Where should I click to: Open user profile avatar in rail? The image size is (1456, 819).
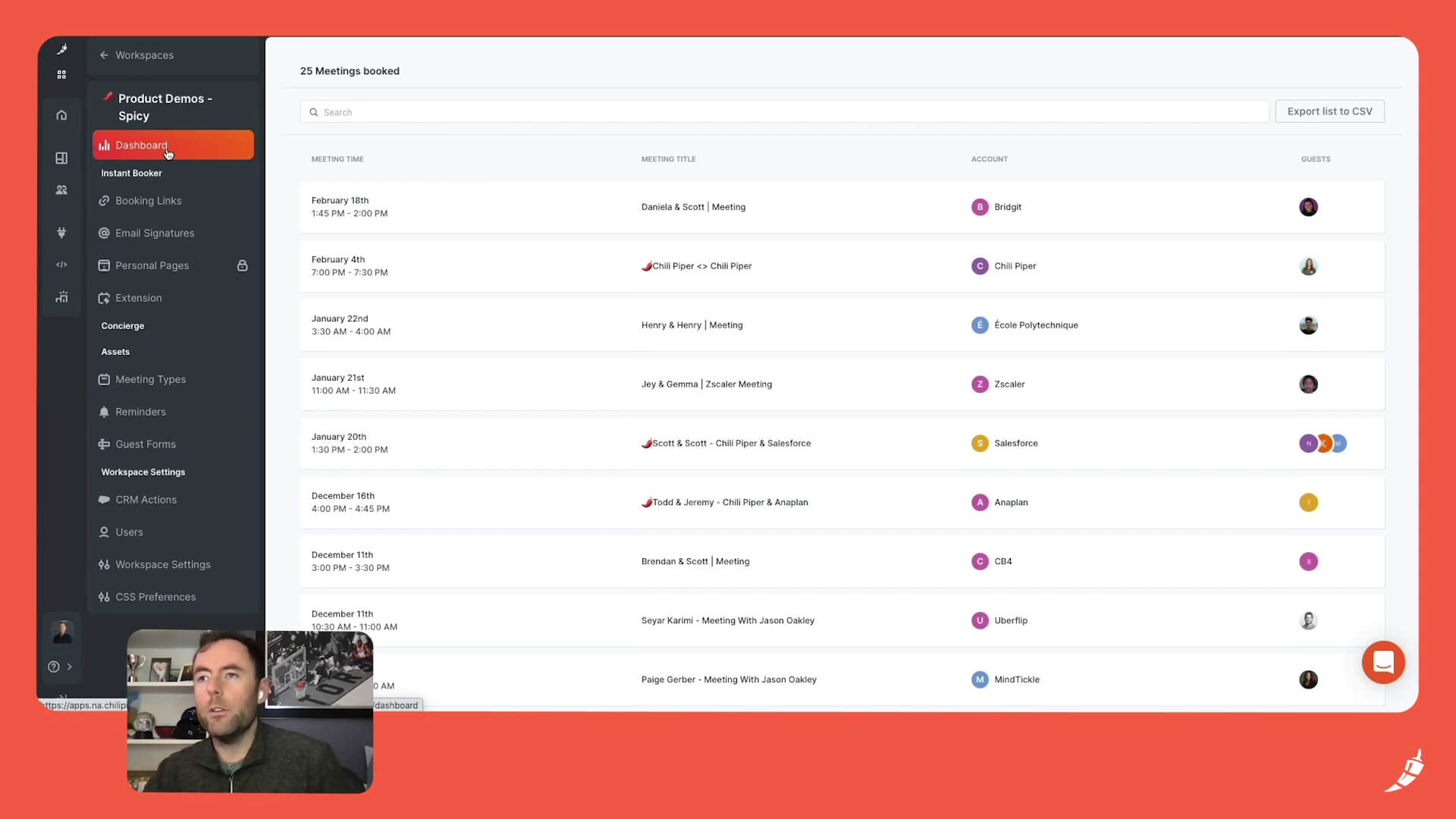(x=62, y=631)
